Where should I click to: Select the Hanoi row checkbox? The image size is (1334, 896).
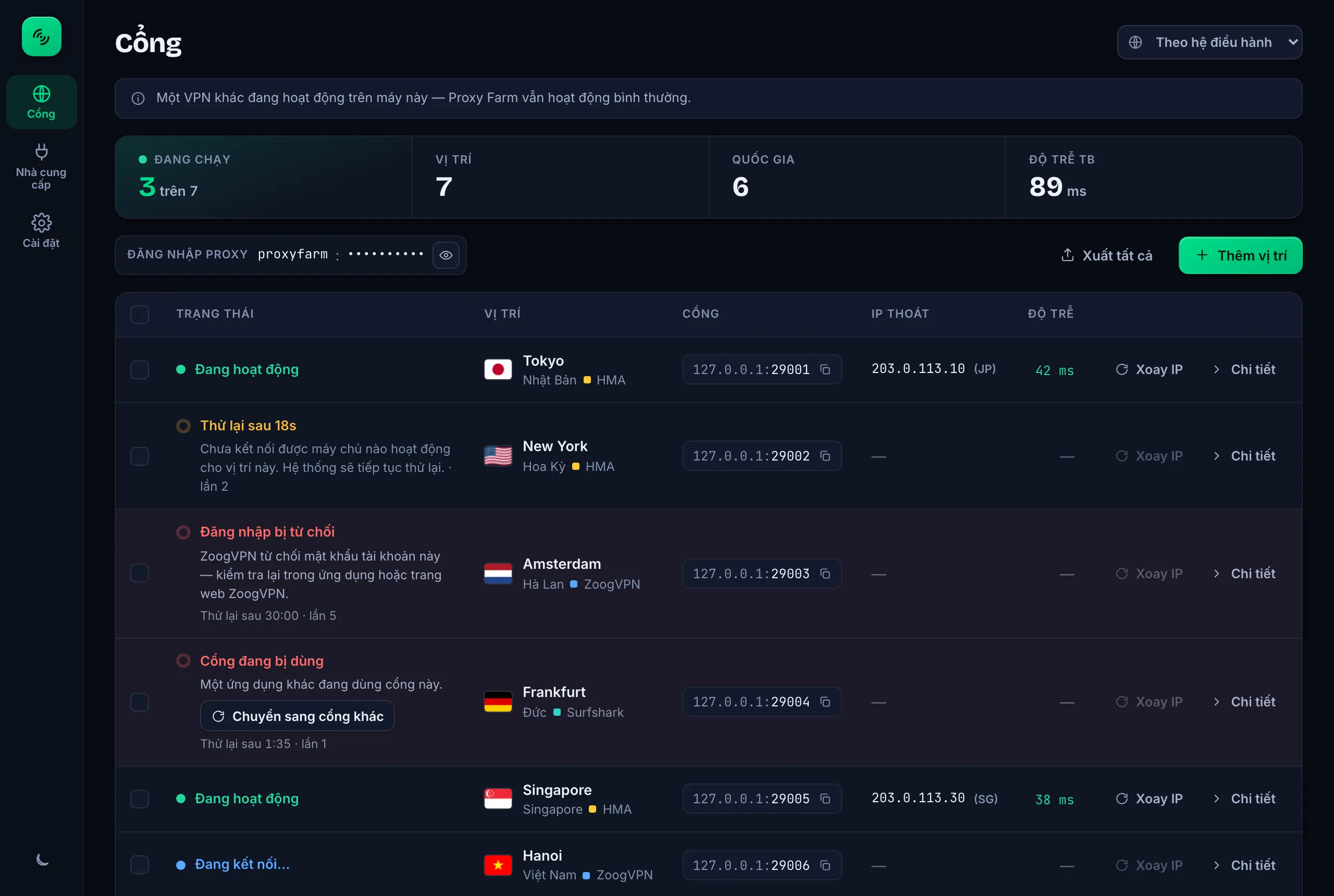[140, 865]
